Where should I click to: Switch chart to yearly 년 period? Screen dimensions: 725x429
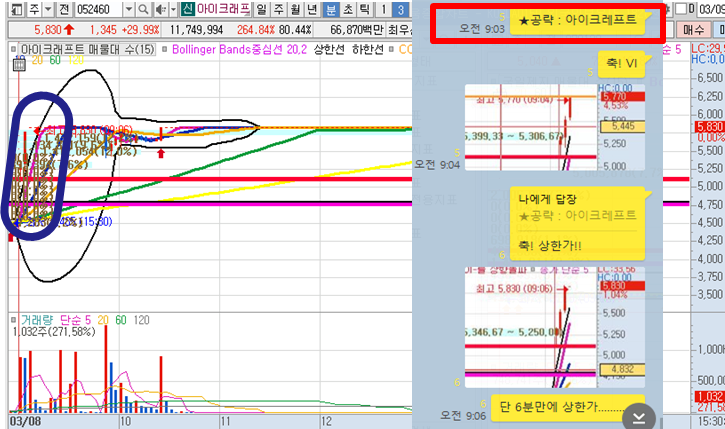tap(313, 9)
